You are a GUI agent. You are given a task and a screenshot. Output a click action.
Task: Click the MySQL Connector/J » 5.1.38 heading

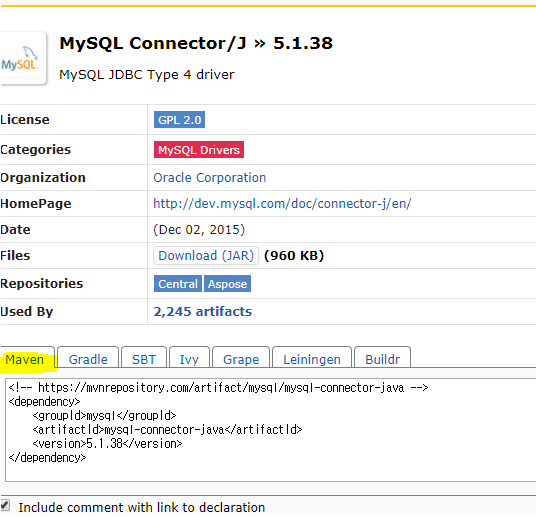tap(196, 43)
